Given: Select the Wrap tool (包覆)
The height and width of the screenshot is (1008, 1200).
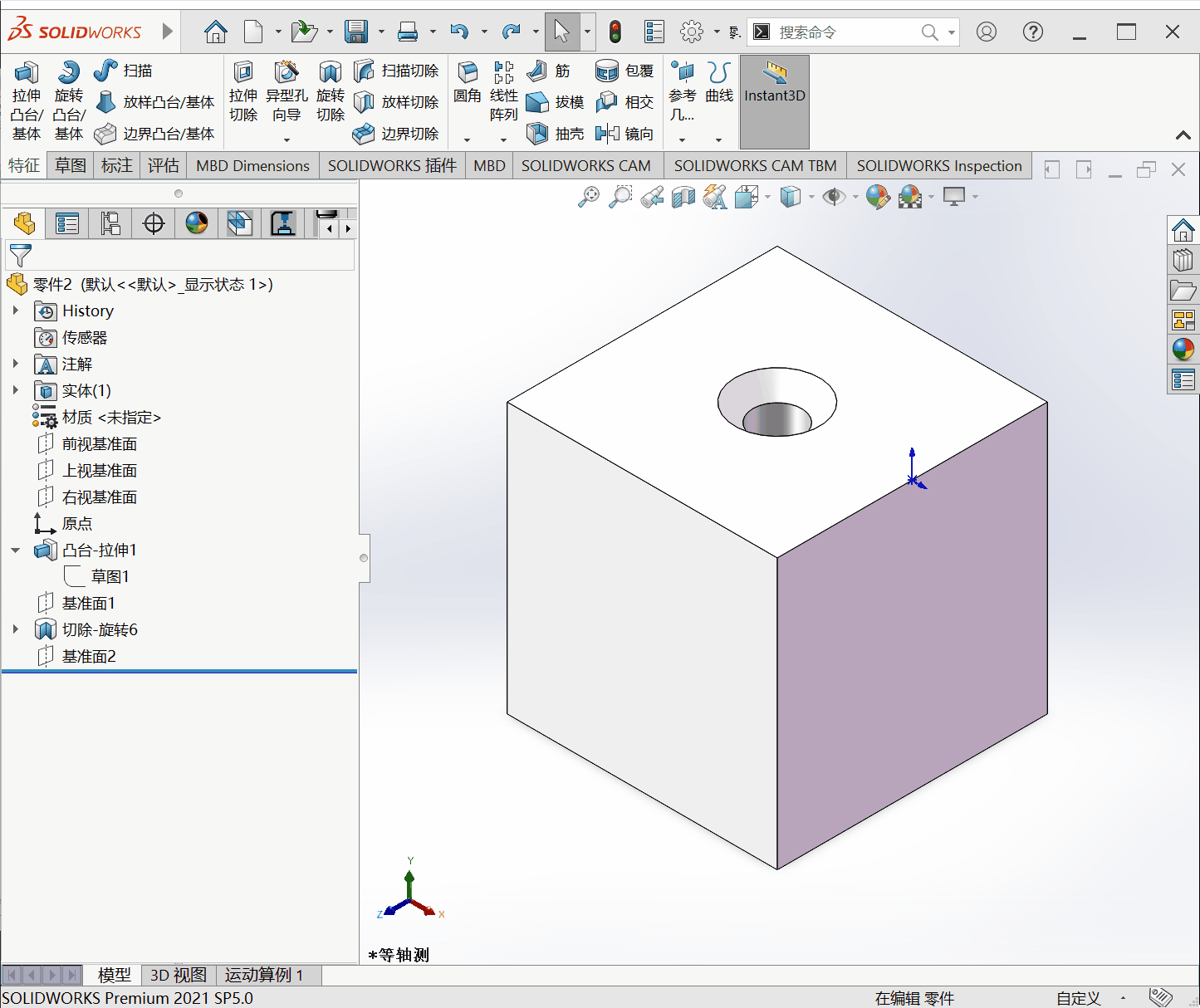Looking at the screenshot, I should tap(624, 71).
